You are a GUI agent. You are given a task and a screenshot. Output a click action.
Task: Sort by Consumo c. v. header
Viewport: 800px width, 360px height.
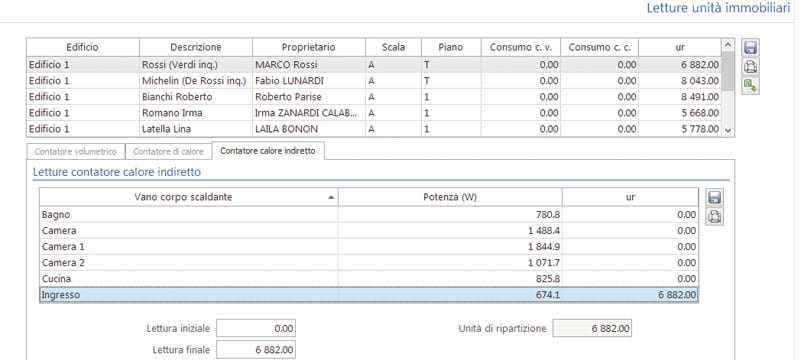(520, 47)
